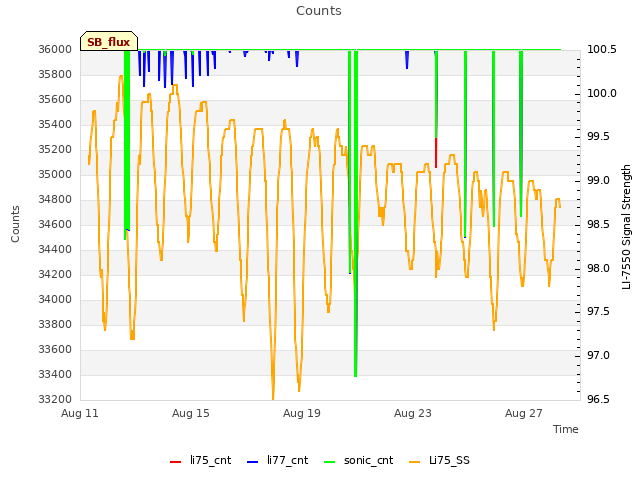Click the 34600 left axis tick label
The width and height of the screenshot is (640, 480).
55,224
